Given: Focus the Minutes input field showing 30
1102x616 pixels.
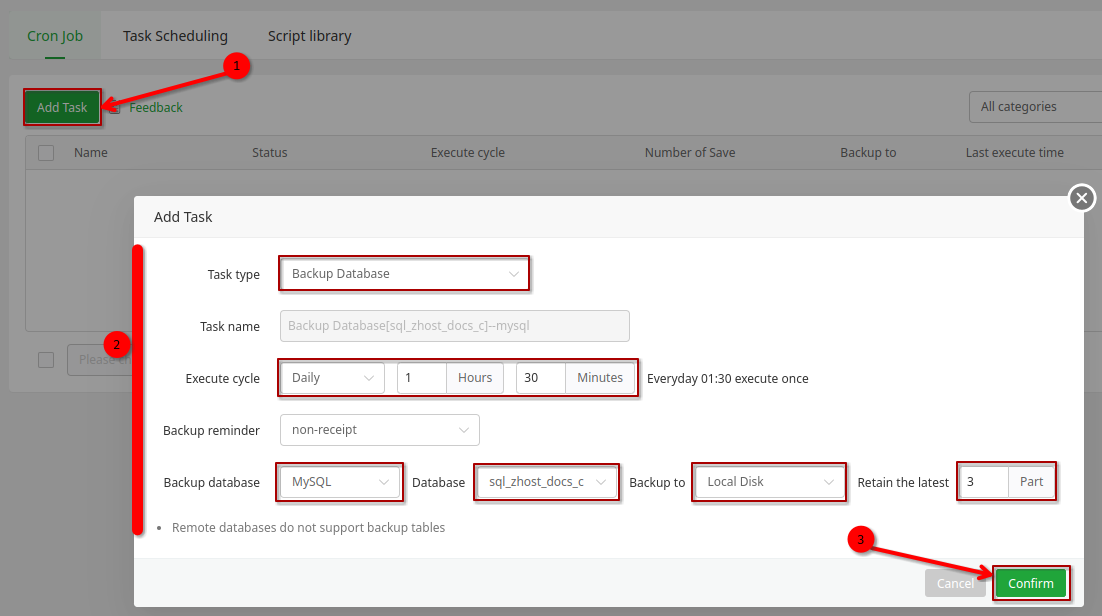Looking at the screenshot, I should pos(541,378).
